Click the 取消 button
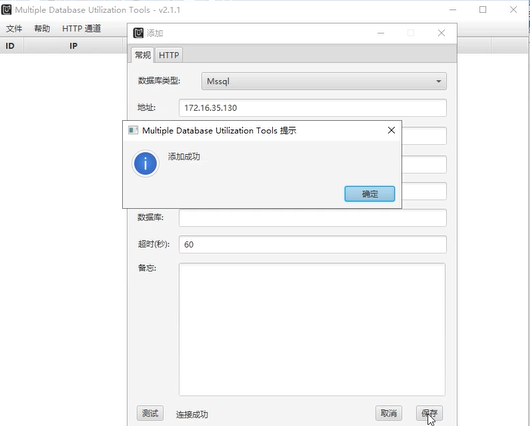Viewport: 530px width, 426px height. pos(389,413)
